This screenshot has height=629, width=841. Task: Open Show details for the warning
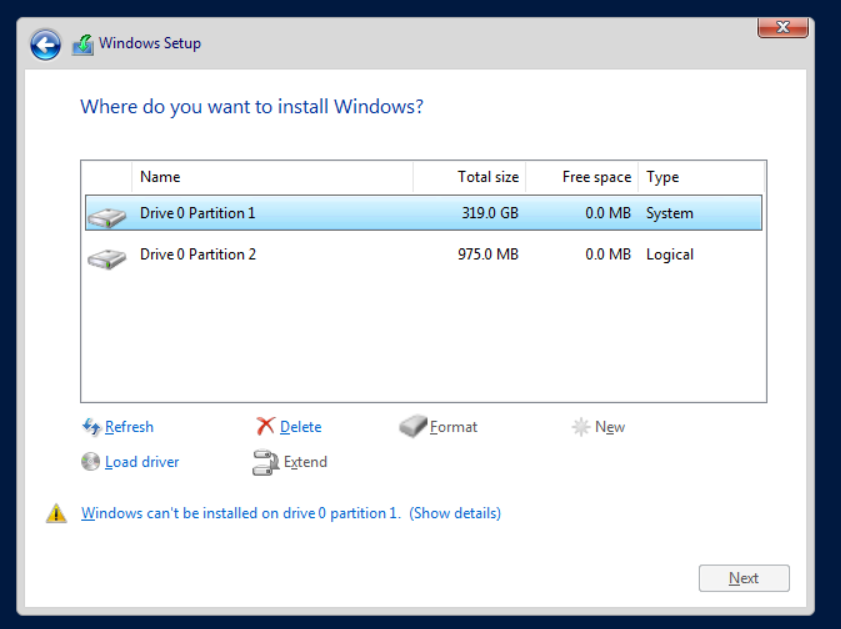[x=455, y=512]
